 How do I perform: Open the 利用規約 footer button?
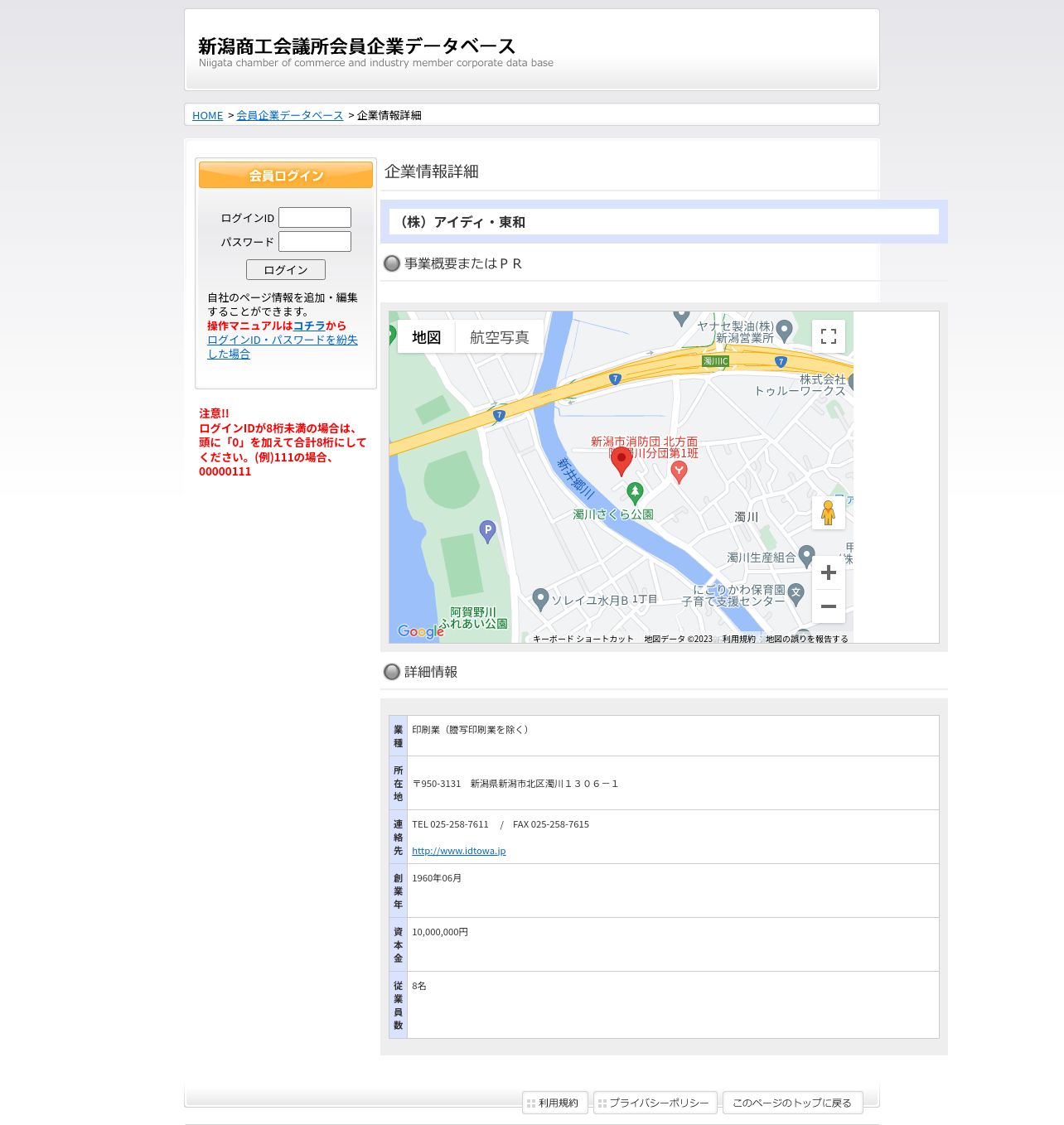click(x=555, y=1103)
